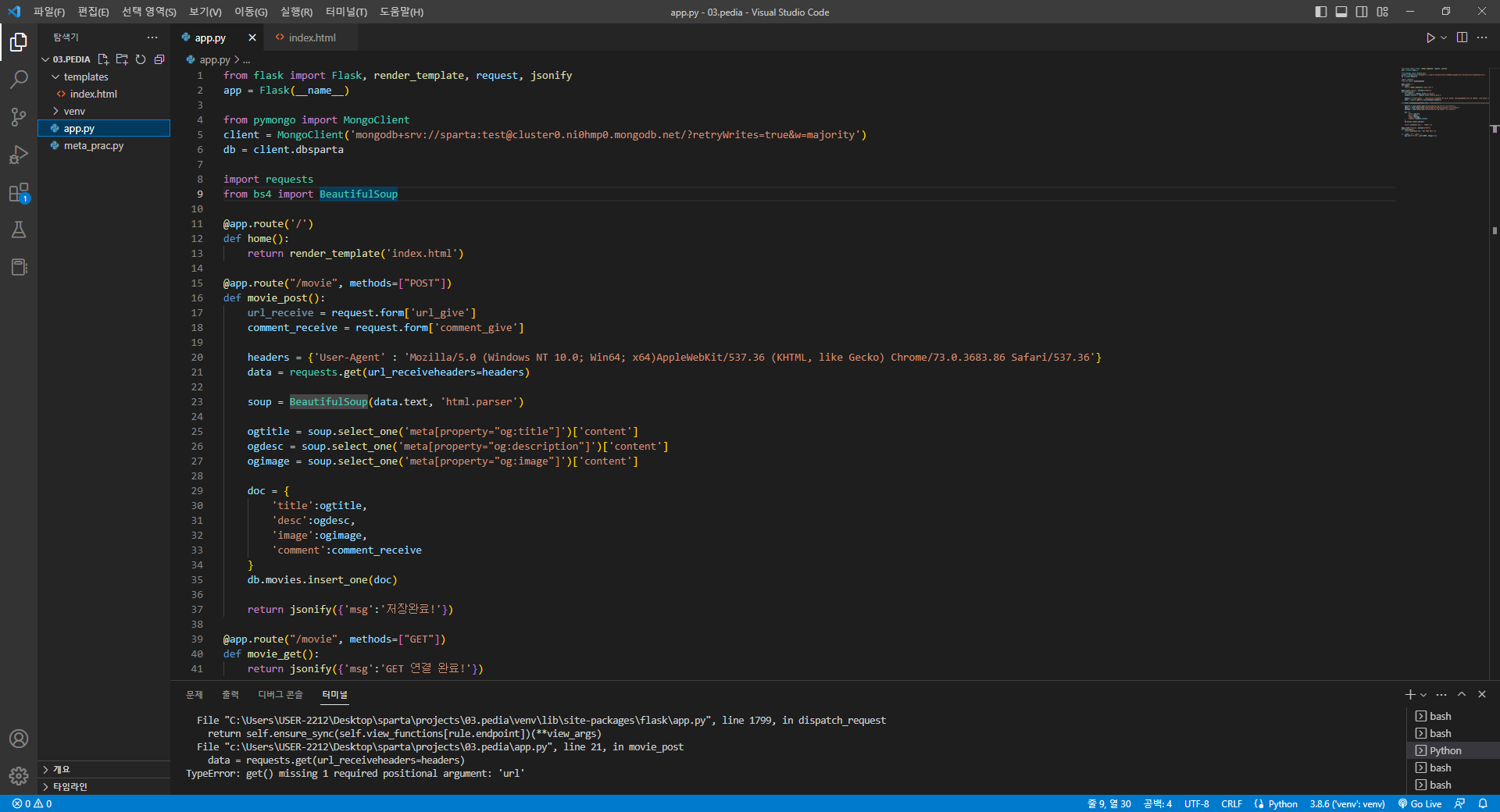The height and width of the screenshot is (812, 1500).
Task: Click app.py breadcrumb in editor header
Action: click(x=214, y=59)
